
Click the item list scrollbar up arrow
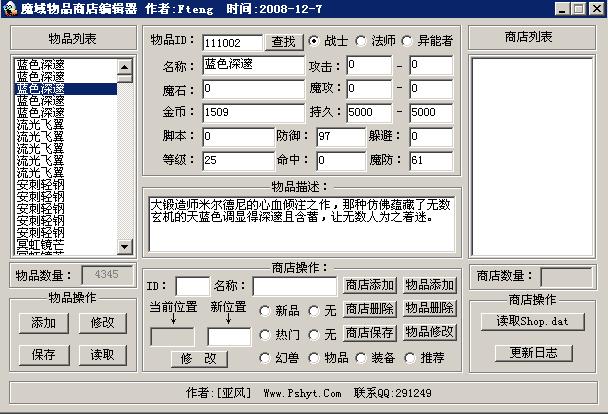[125, 68]
